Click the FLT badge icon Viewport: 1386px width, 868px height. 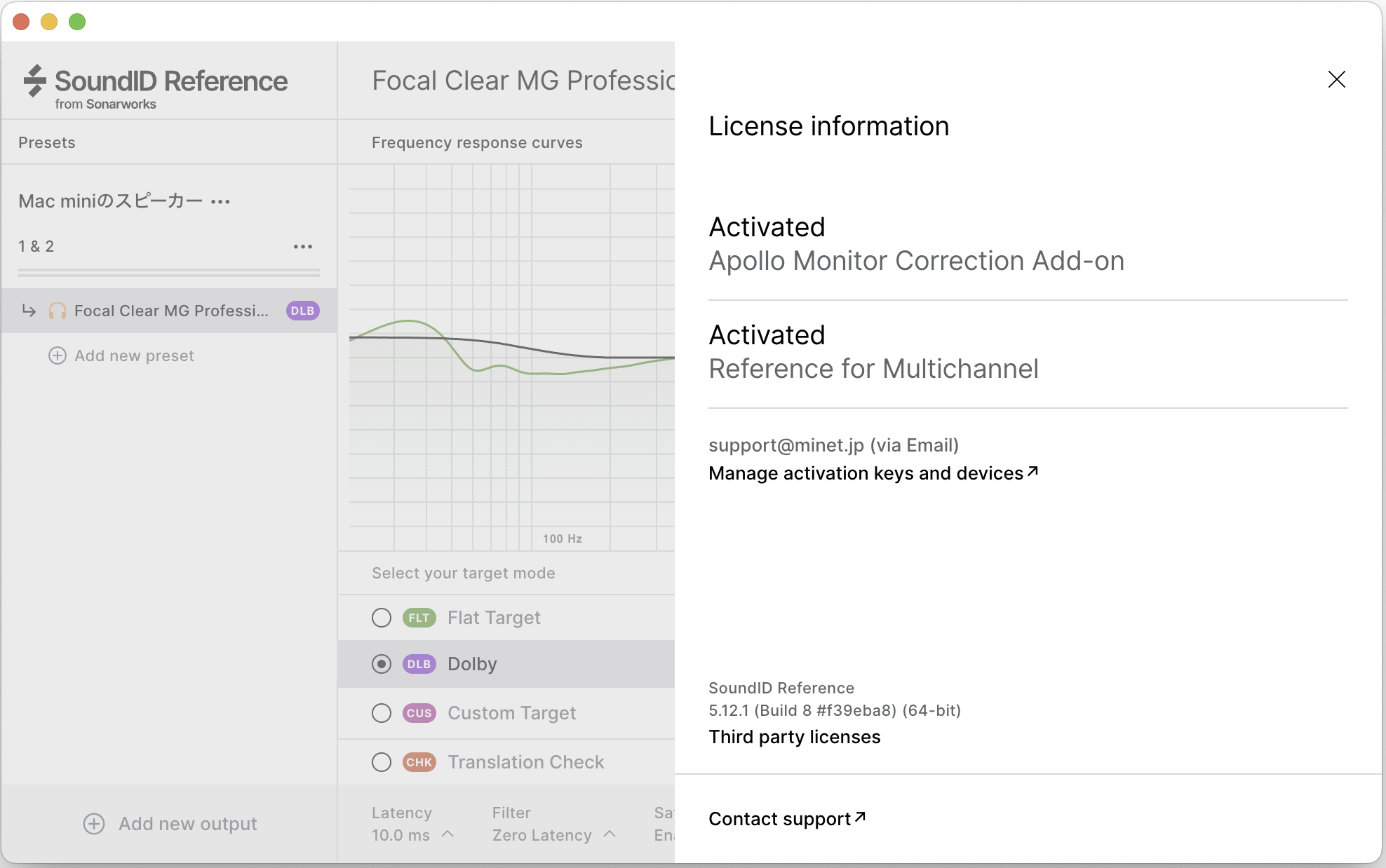[x=419, y=618]
